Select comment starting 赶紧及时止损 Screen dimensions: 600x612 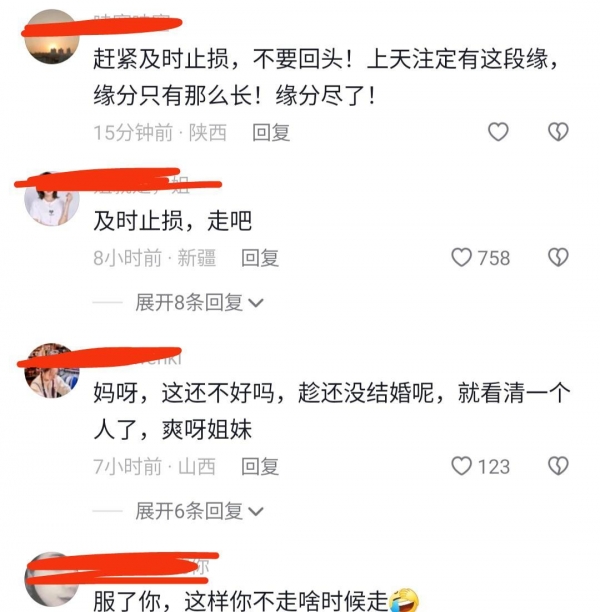(x=327, y=77)
